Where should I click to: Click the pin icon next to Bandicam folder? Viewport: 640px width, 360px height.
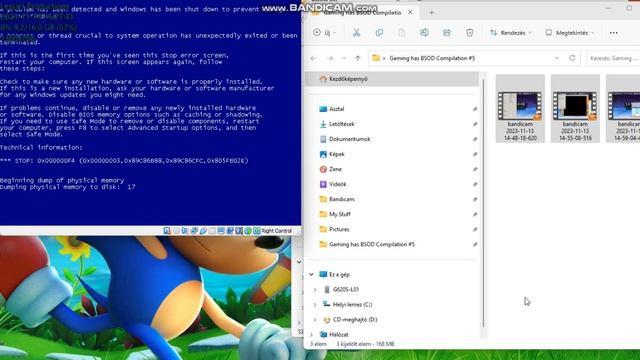coord(475,199)
